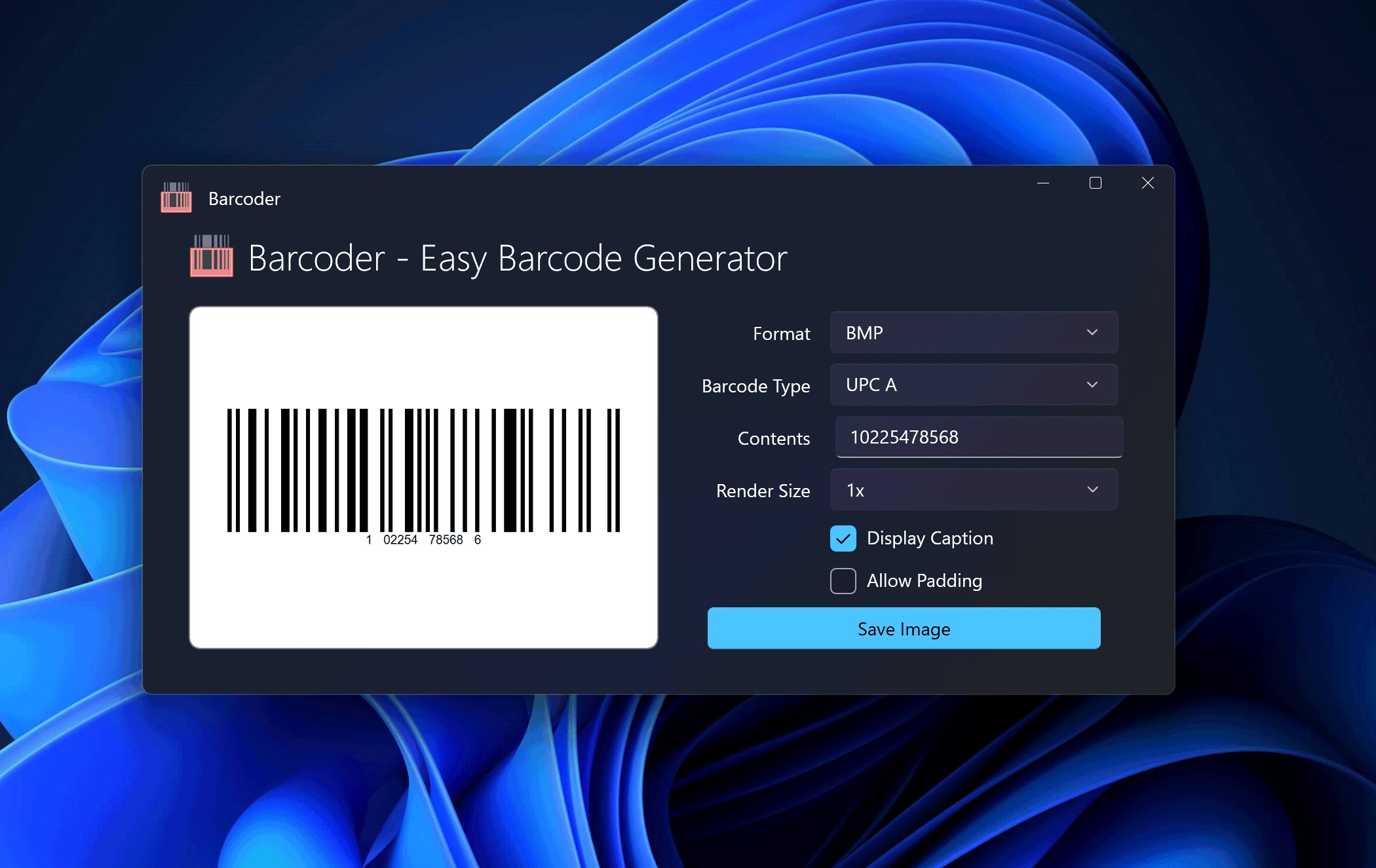Click the barcode caption numbers
The width and height of the screenshot is (1376, 868).
coord(423,540)
